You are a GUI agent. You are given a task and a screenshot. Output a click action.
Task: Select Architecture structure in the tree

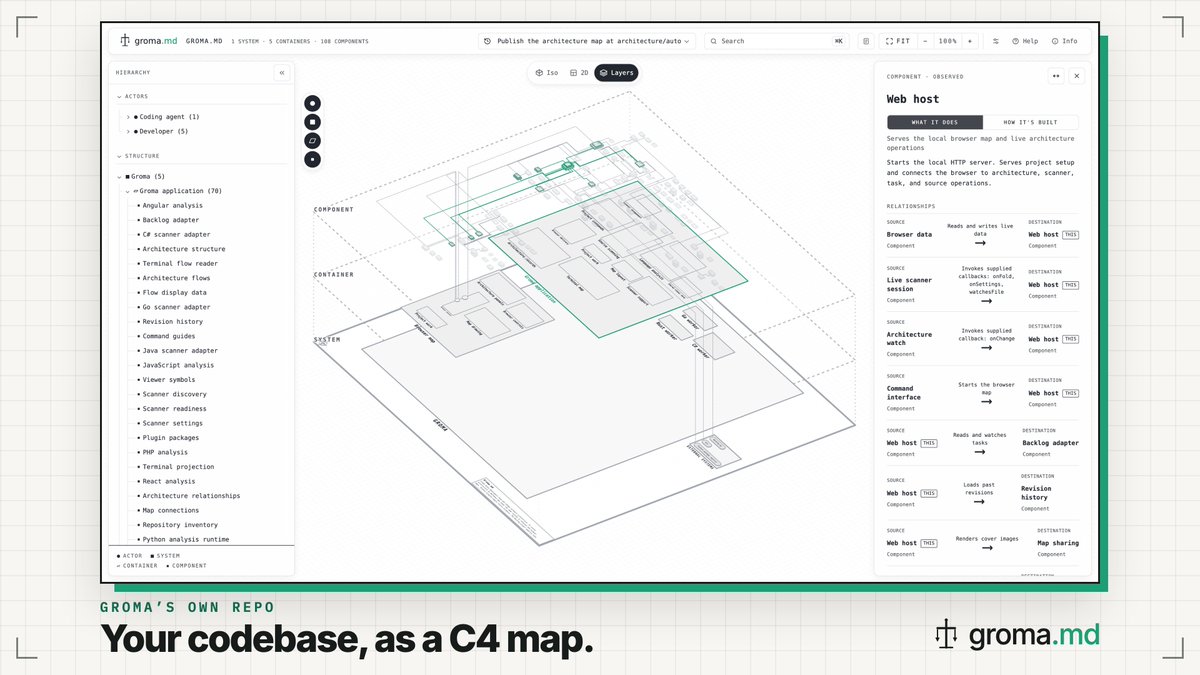point(183,249)
